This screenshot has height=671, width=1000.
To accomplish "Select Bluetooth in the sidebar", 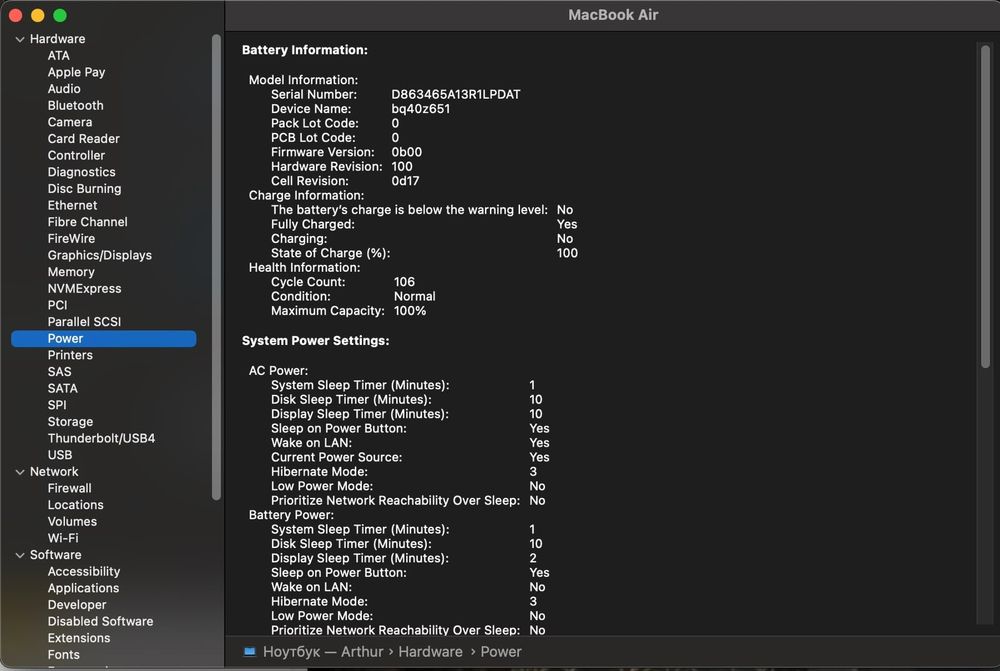I will pos(75,105).
